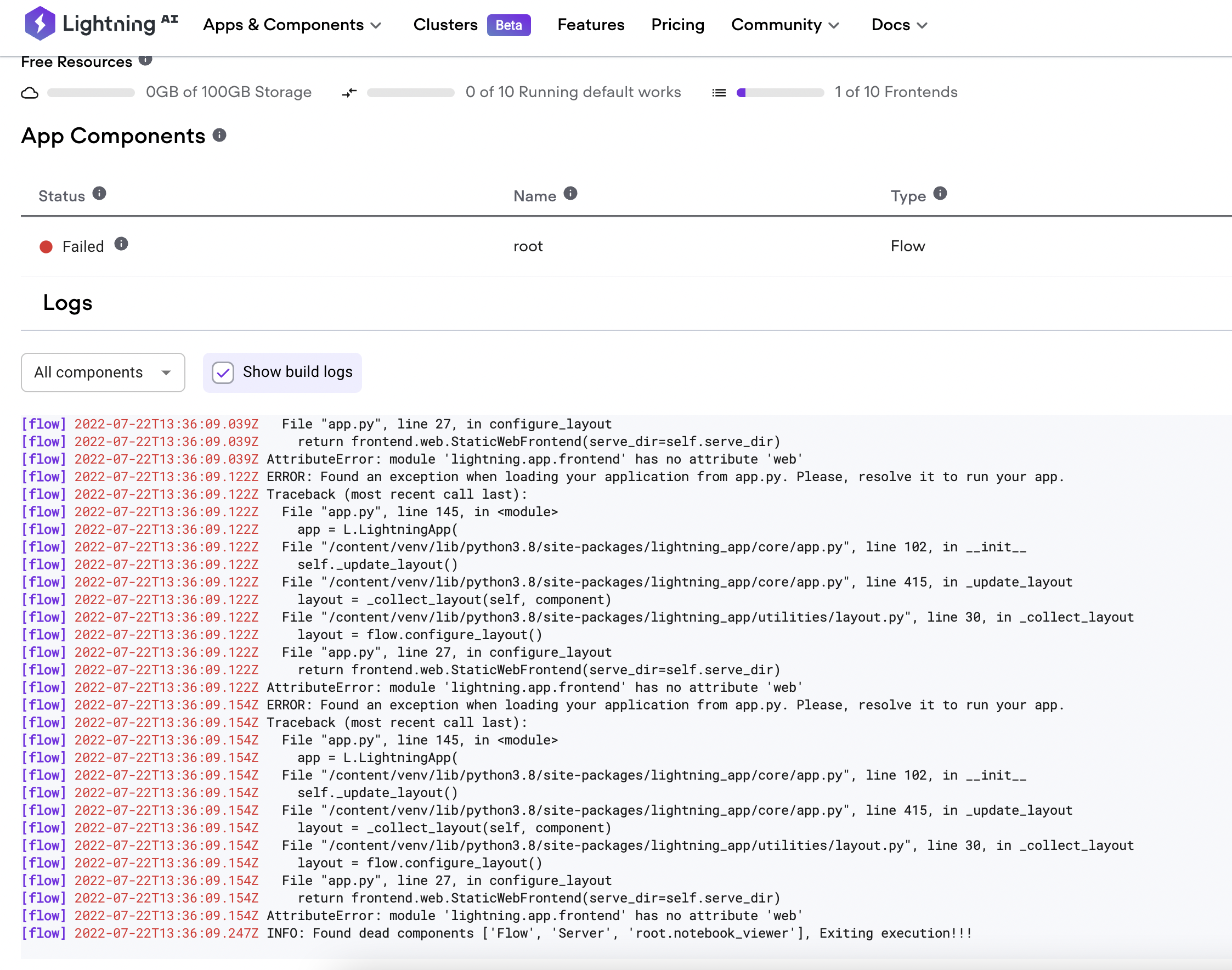Disable Show build logs
Image resolution: width=1232 pixels, height=970 pixels.
tap(223, 373)
